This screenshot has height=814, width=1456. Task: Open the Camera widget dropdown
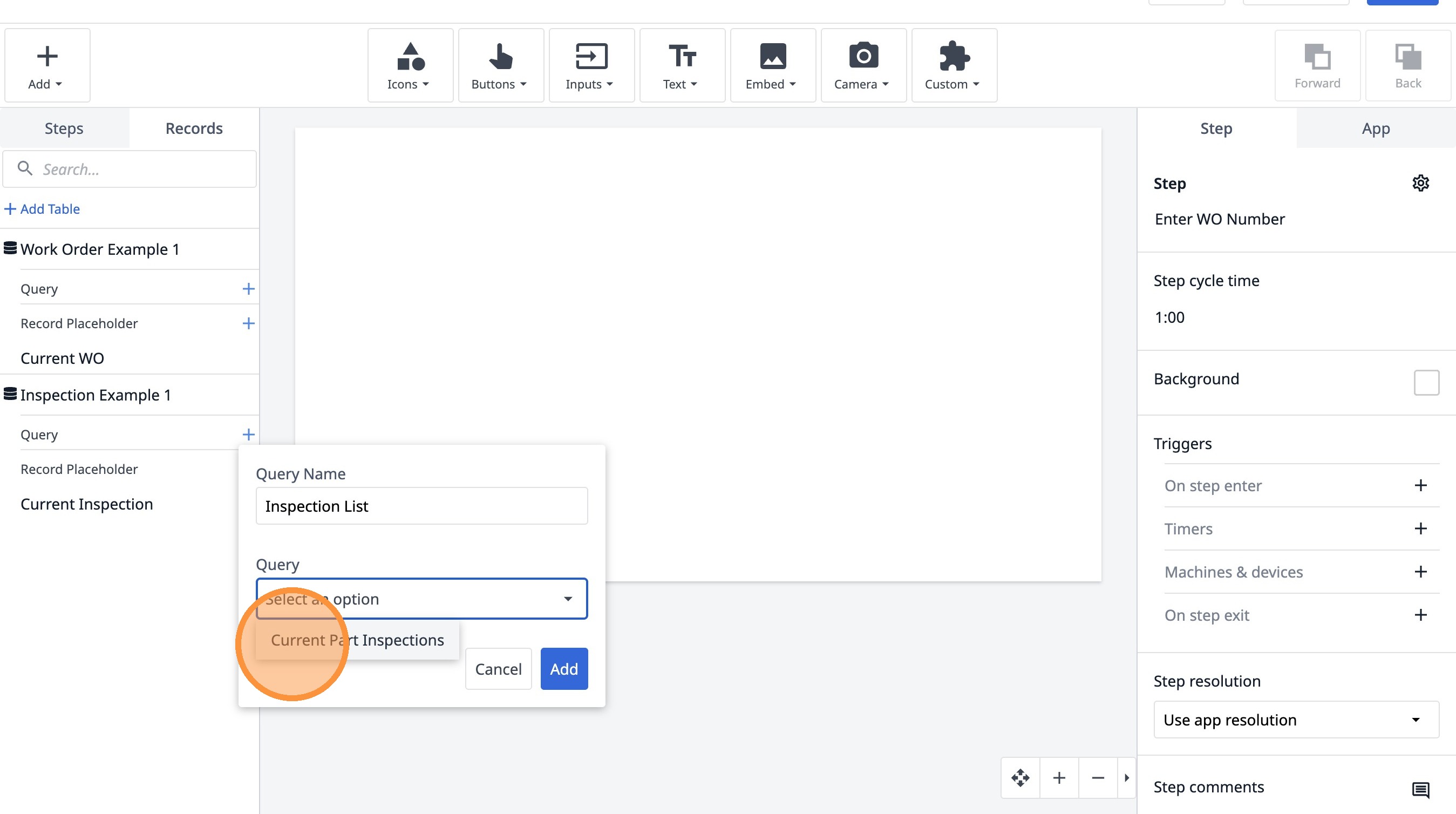[863, 65]
